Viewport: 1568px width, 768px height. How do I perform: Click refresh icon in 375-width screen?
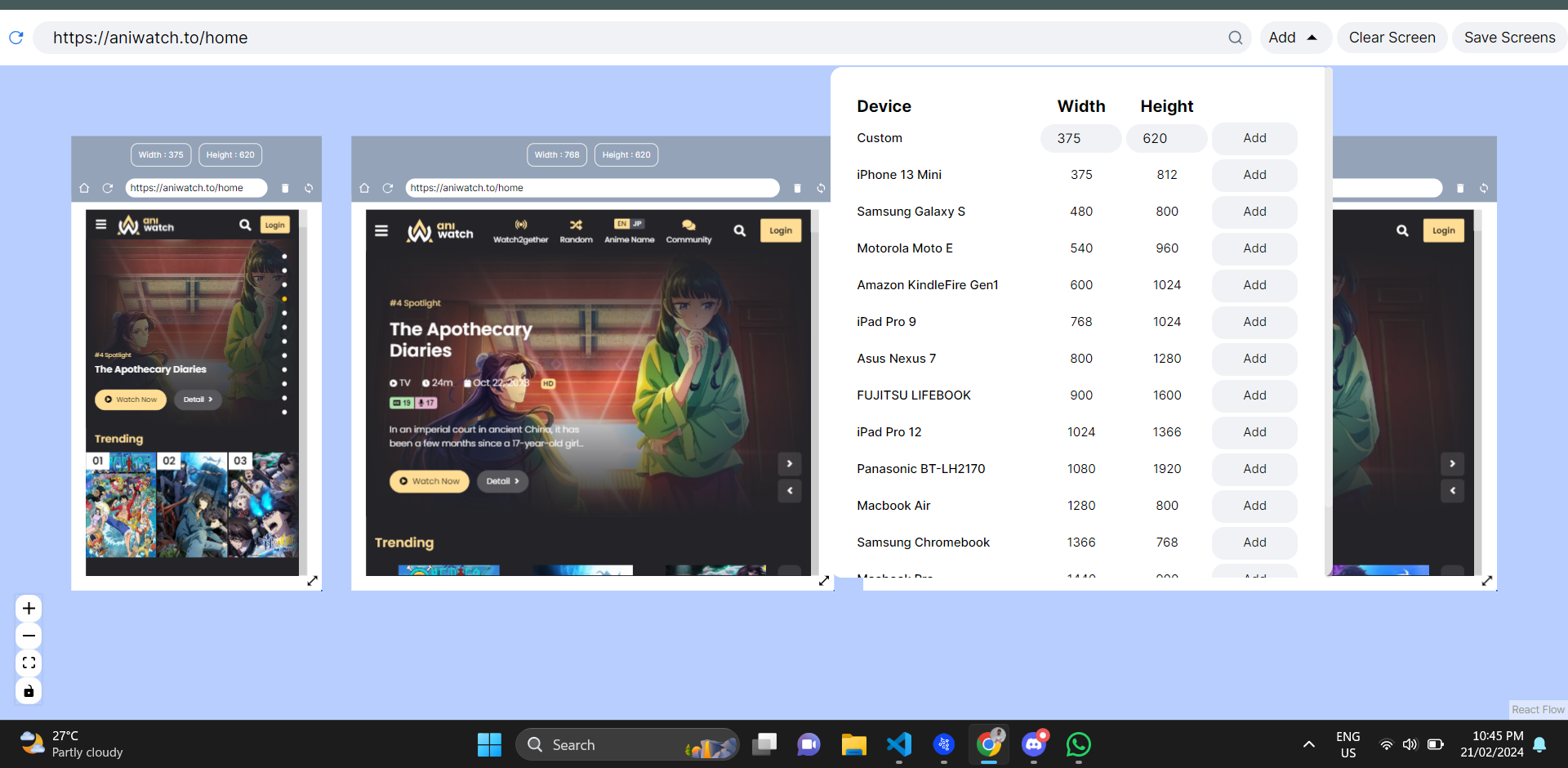pos(107,188)
